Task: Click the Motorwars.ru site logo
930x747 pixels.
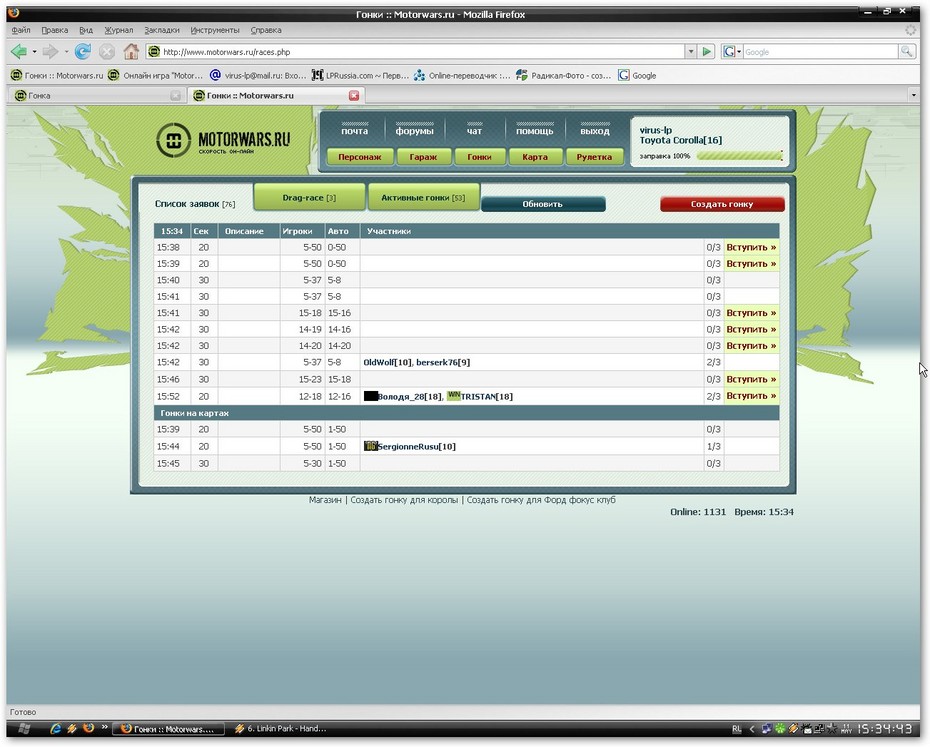Action: click(224, 140)
